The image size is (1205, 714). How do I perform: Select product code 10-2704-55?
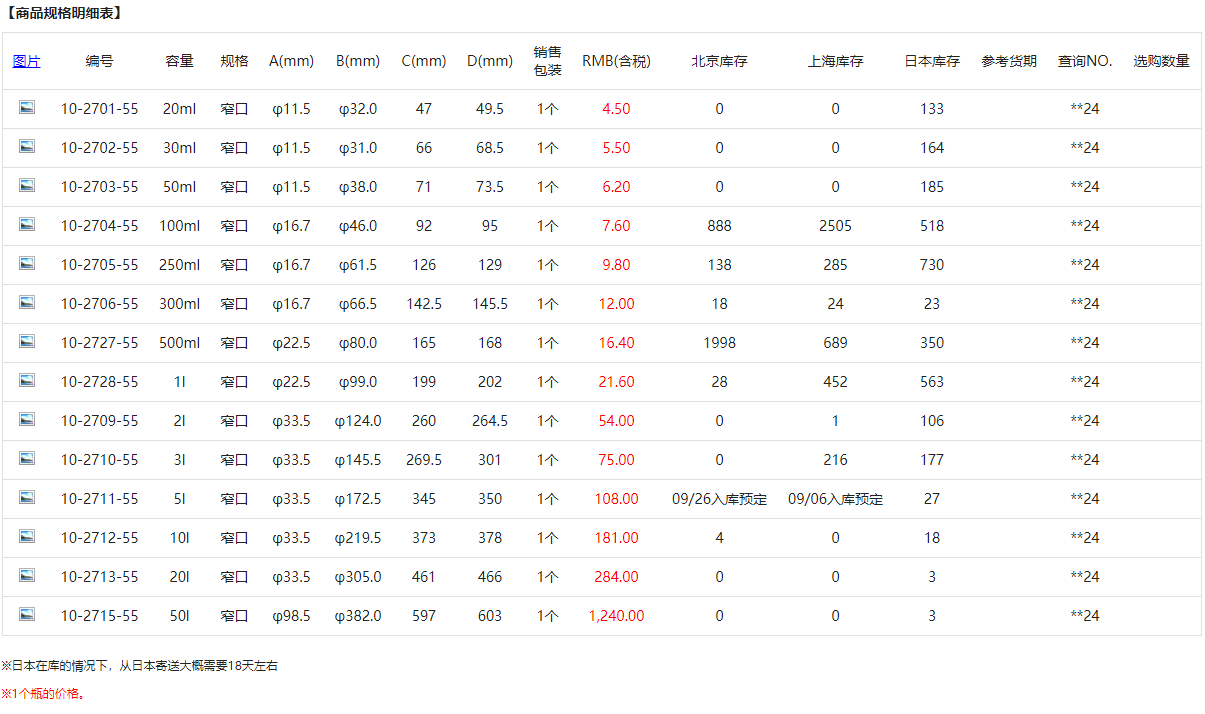tap(100, 226)
